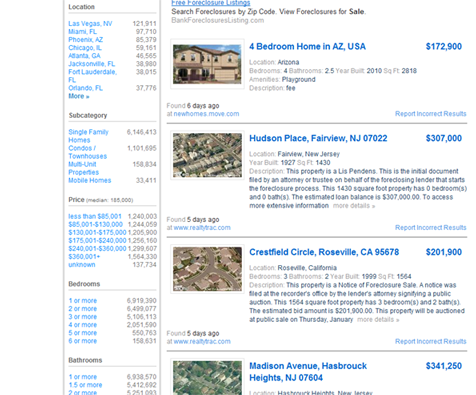Select Single Family Homes subcategory
Image resolution: width=476 pixels, height=395 pixels.
point(88,136)
